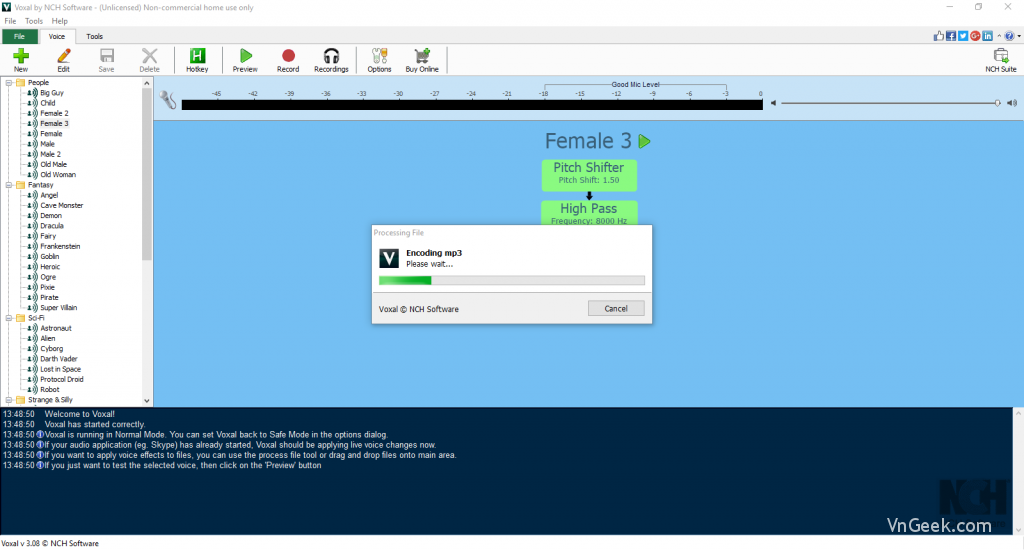Open the Tools menu in menu bar
The image size is (1024, 550).
34,21
